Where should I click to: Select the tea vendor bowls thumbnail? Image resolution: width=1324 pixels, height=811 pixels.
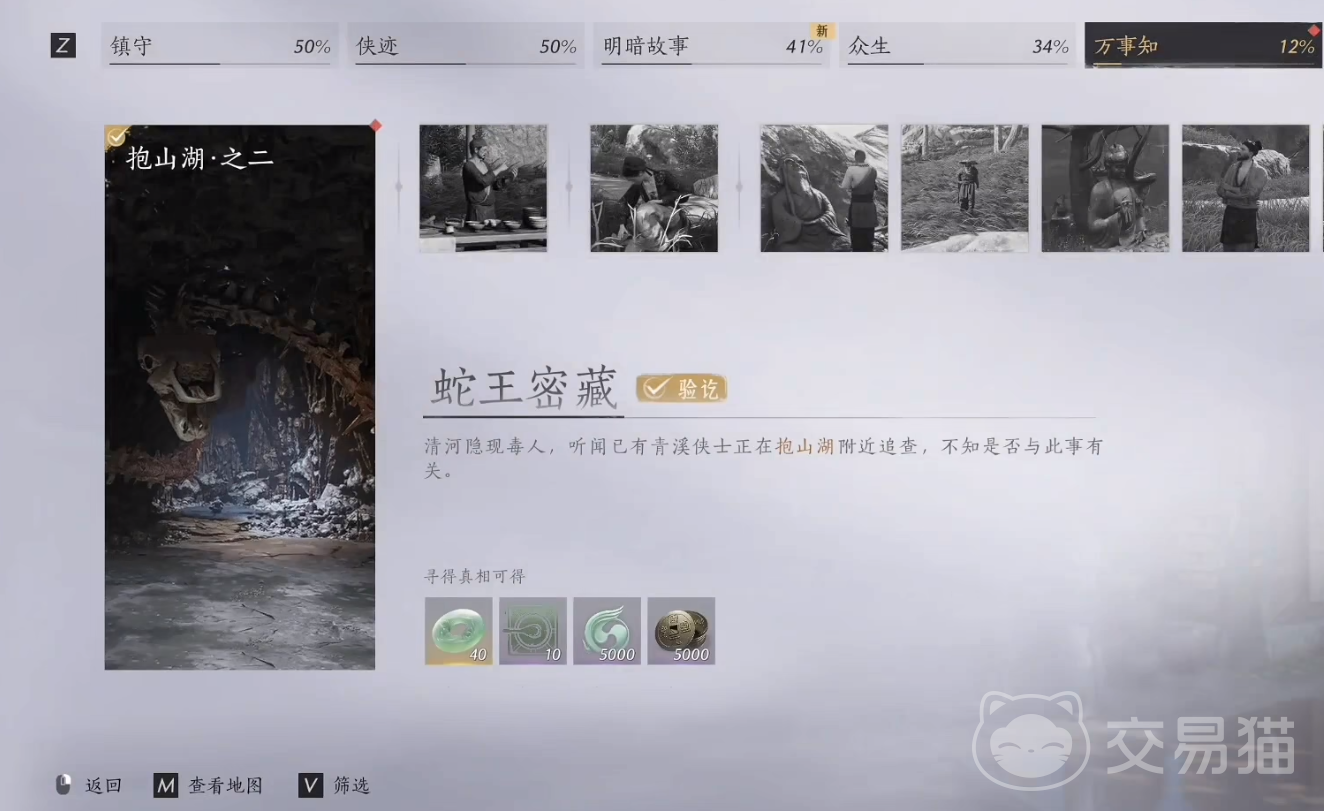pyautogui.click(x=483, y=188)
